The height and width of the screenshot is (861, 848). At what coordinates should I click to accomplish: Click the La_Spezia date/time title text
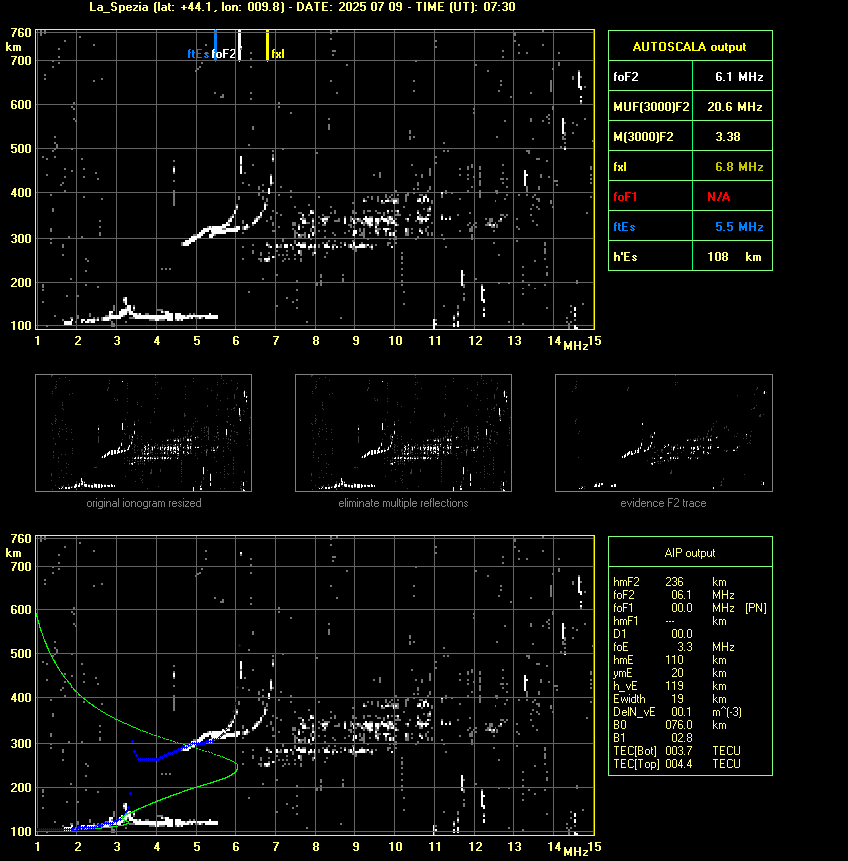pos(302,7)
